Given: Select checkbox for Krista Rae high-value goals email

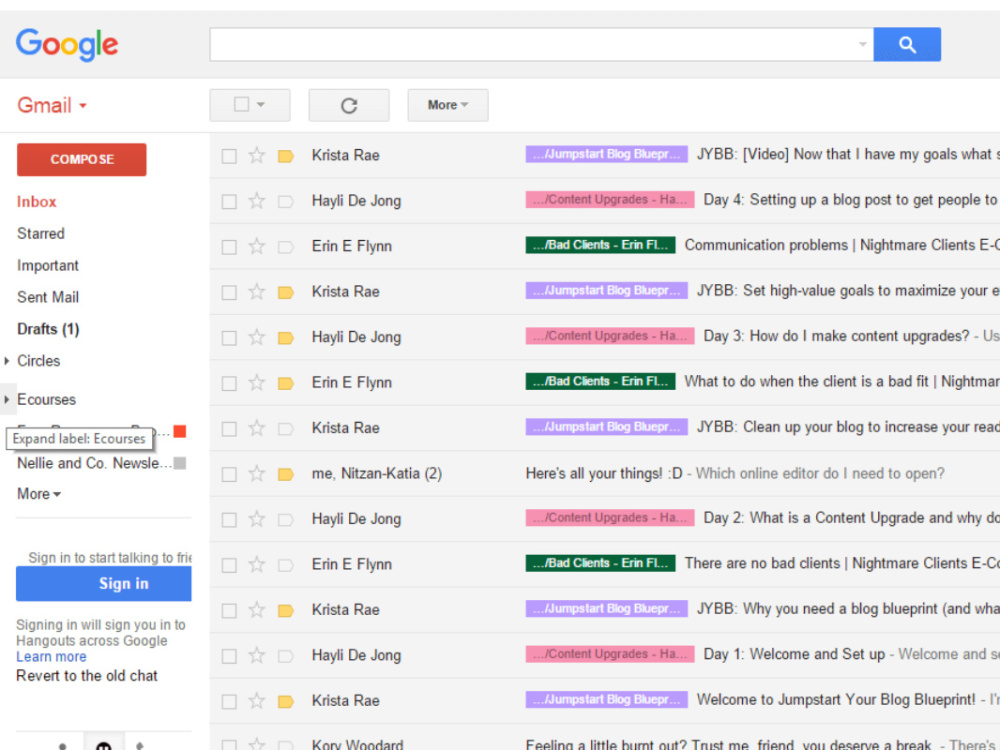Looking at the screenshot, I should coord(229,293).
